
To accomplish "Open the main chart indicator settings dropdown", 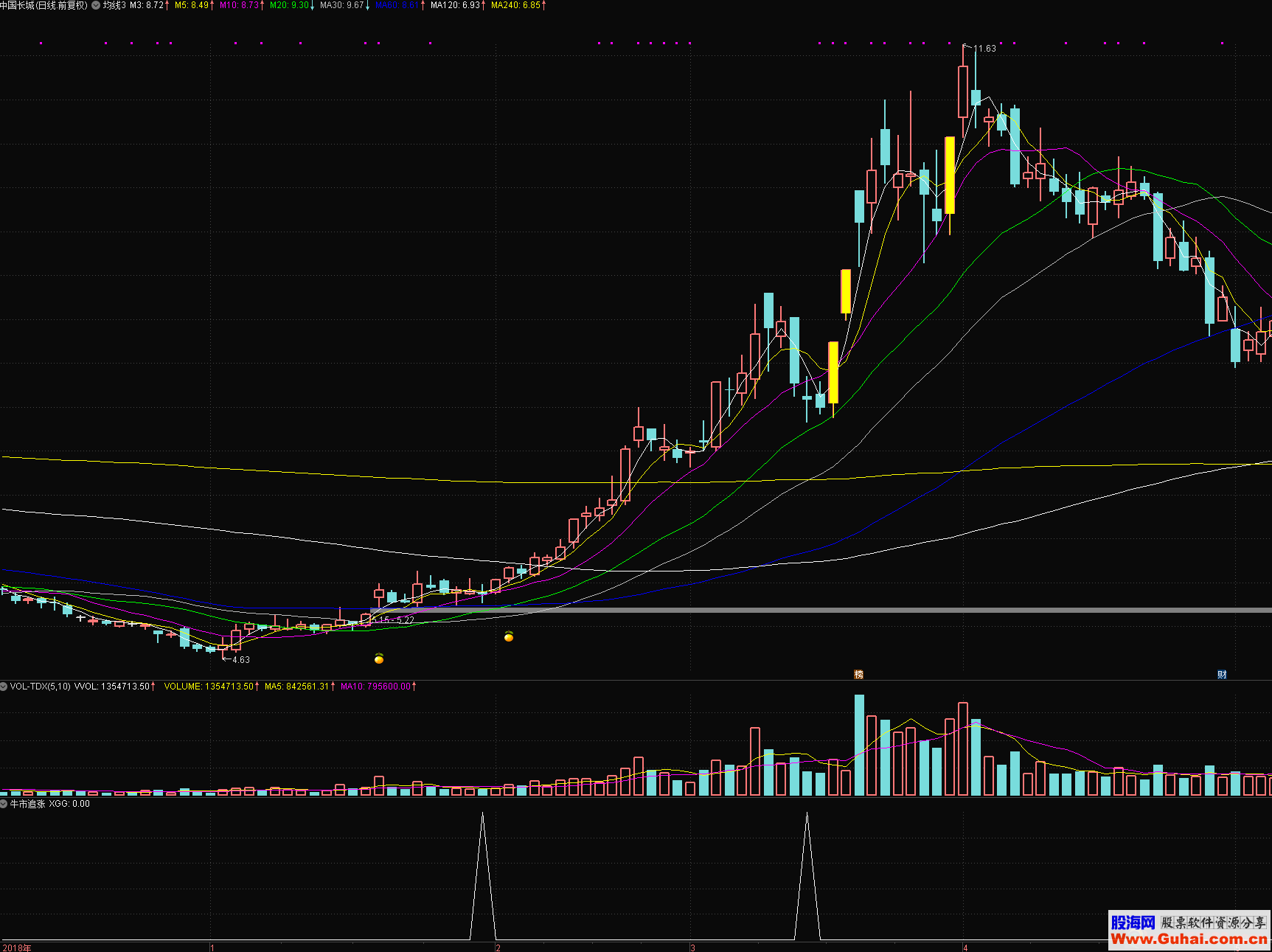I will [96, 5].
